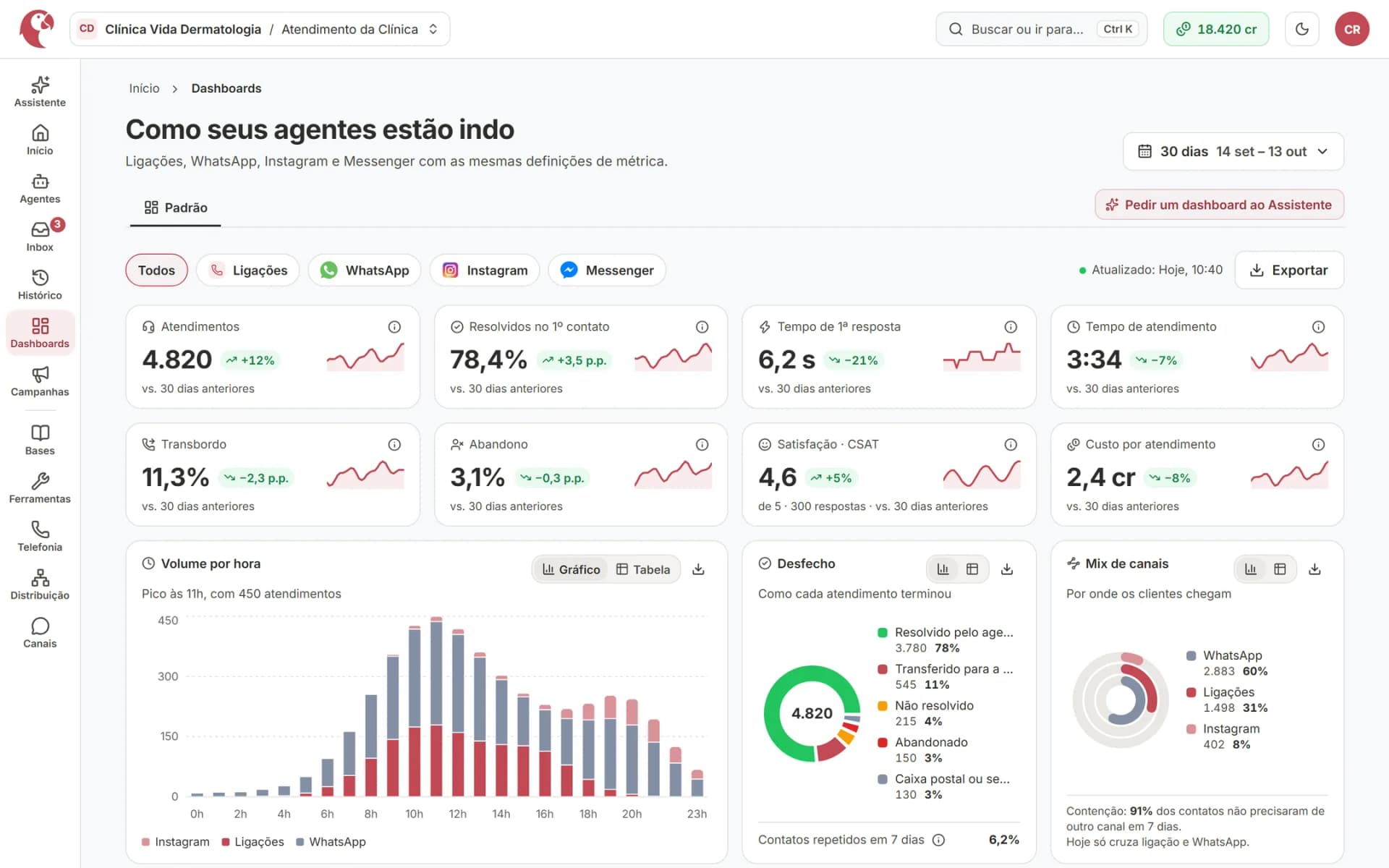The image size is (1389, 868).
Task: Click Ligações legend swatch in Volume chart
Action: click(226, 842)
